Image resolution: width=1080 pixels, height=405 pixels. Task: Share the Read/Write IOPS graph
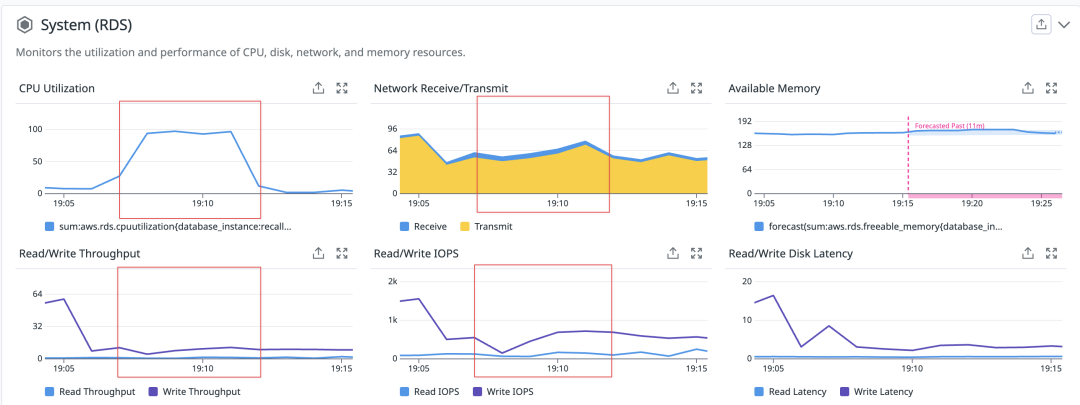(x=673, y=253)
